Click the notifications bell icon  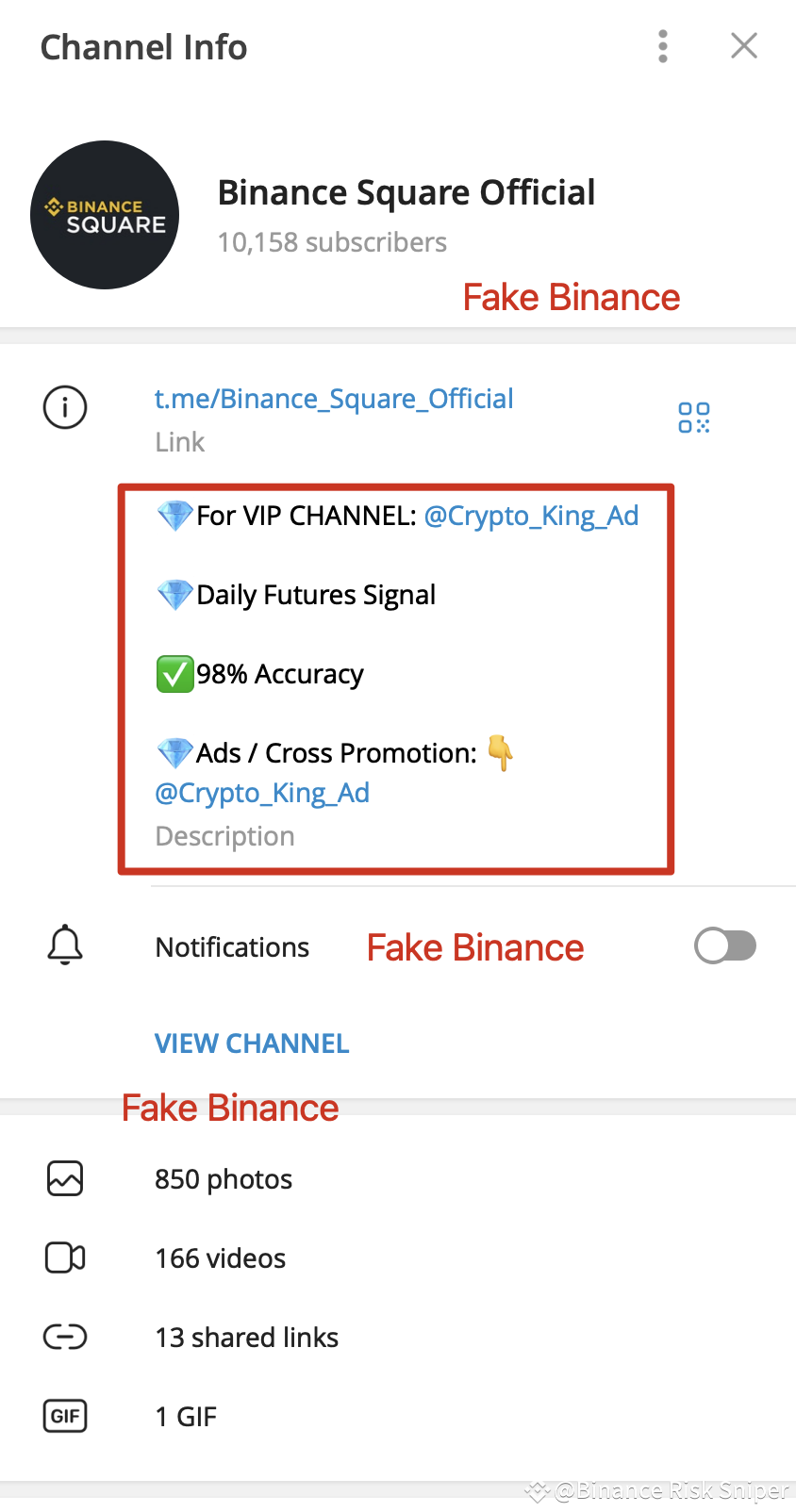point(64,945)
